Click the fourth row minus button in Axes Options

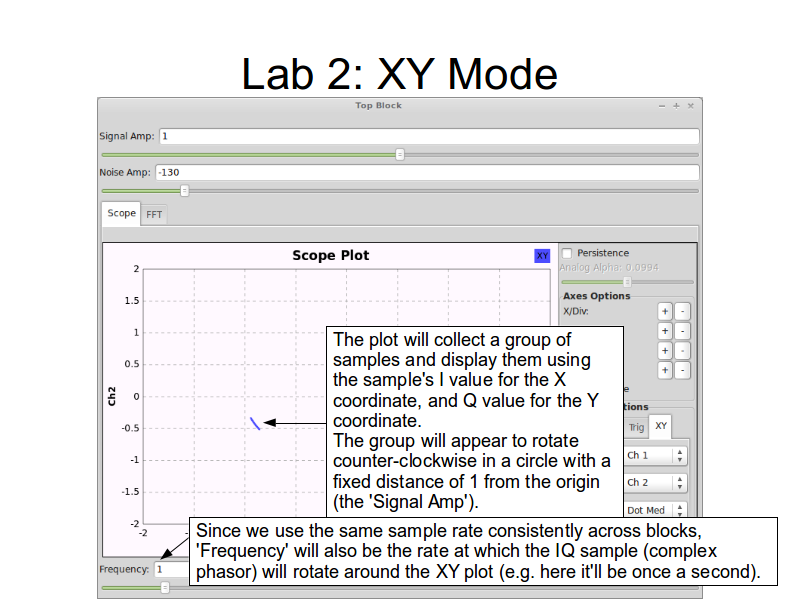pyautogui.click(x=682, y=371)
